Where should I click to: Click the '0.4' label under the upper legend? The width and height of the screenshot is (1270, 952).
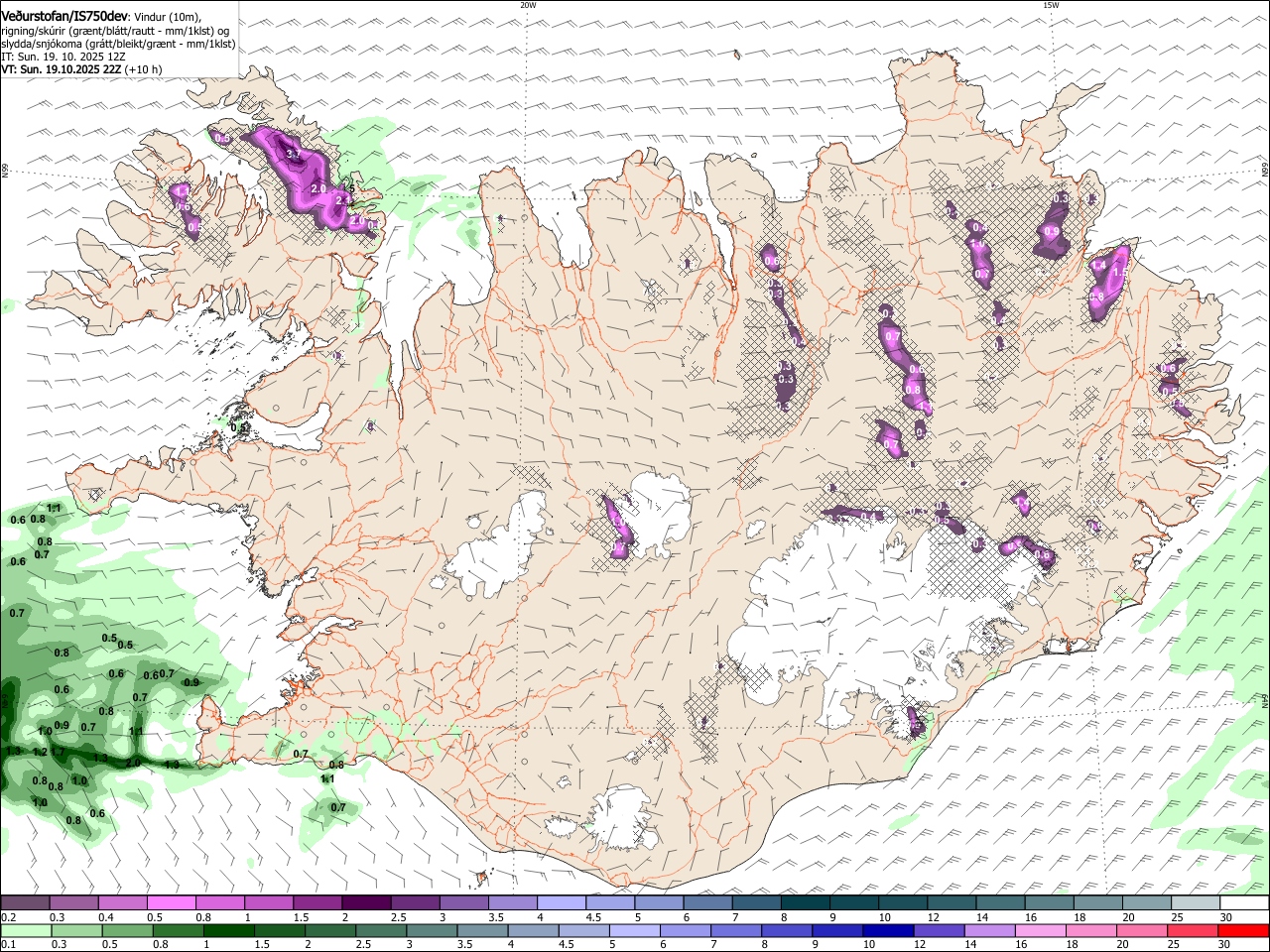(105, 917)
